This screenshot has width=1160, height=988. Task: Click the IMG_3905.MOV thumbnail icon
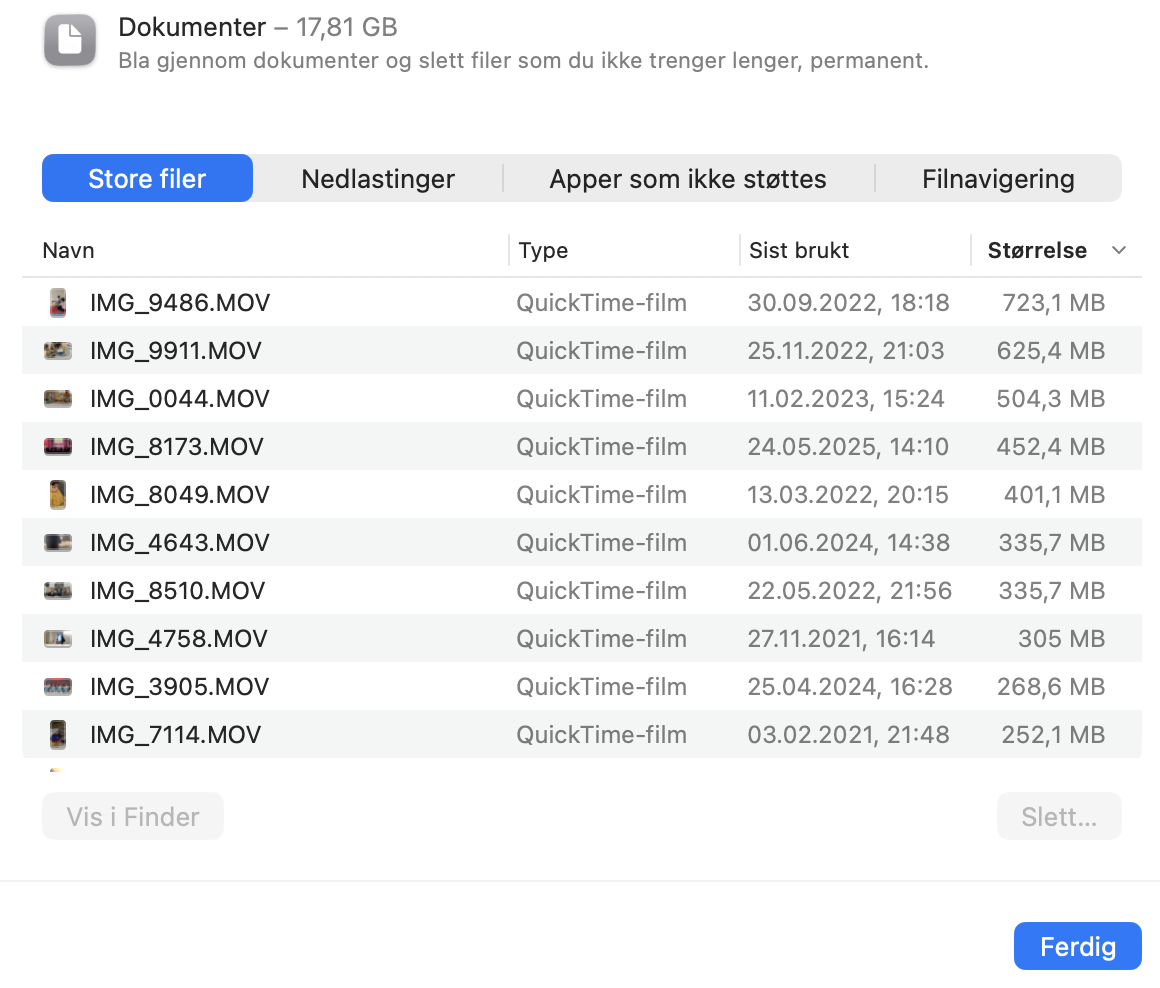pos(58,687)
